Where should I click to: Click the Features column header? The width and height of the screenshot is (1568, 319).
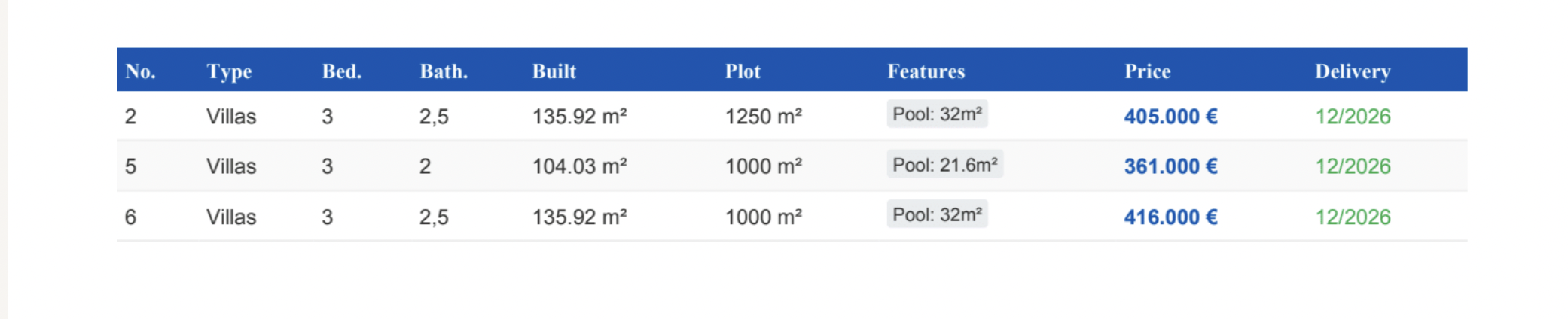[x=926, y=71]
